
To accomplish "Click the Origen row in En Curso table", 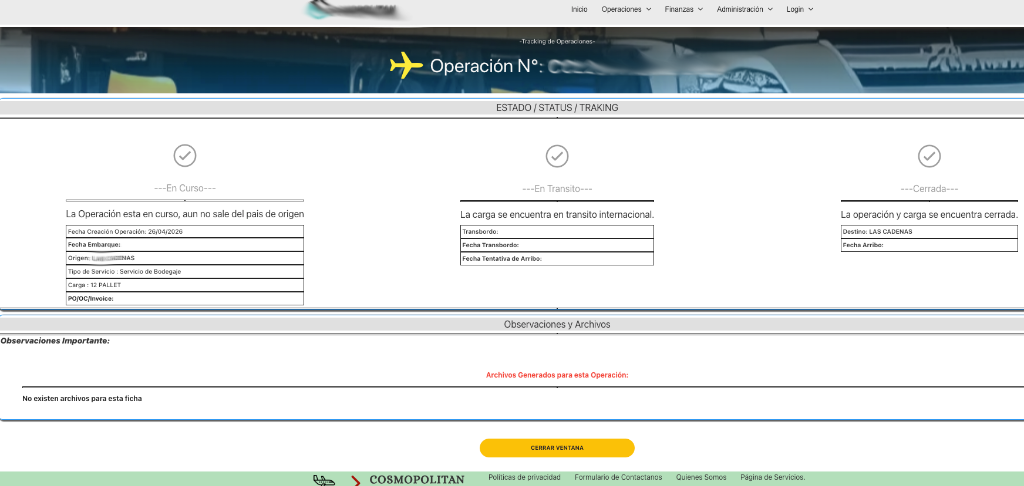I will tap(185, 258).
